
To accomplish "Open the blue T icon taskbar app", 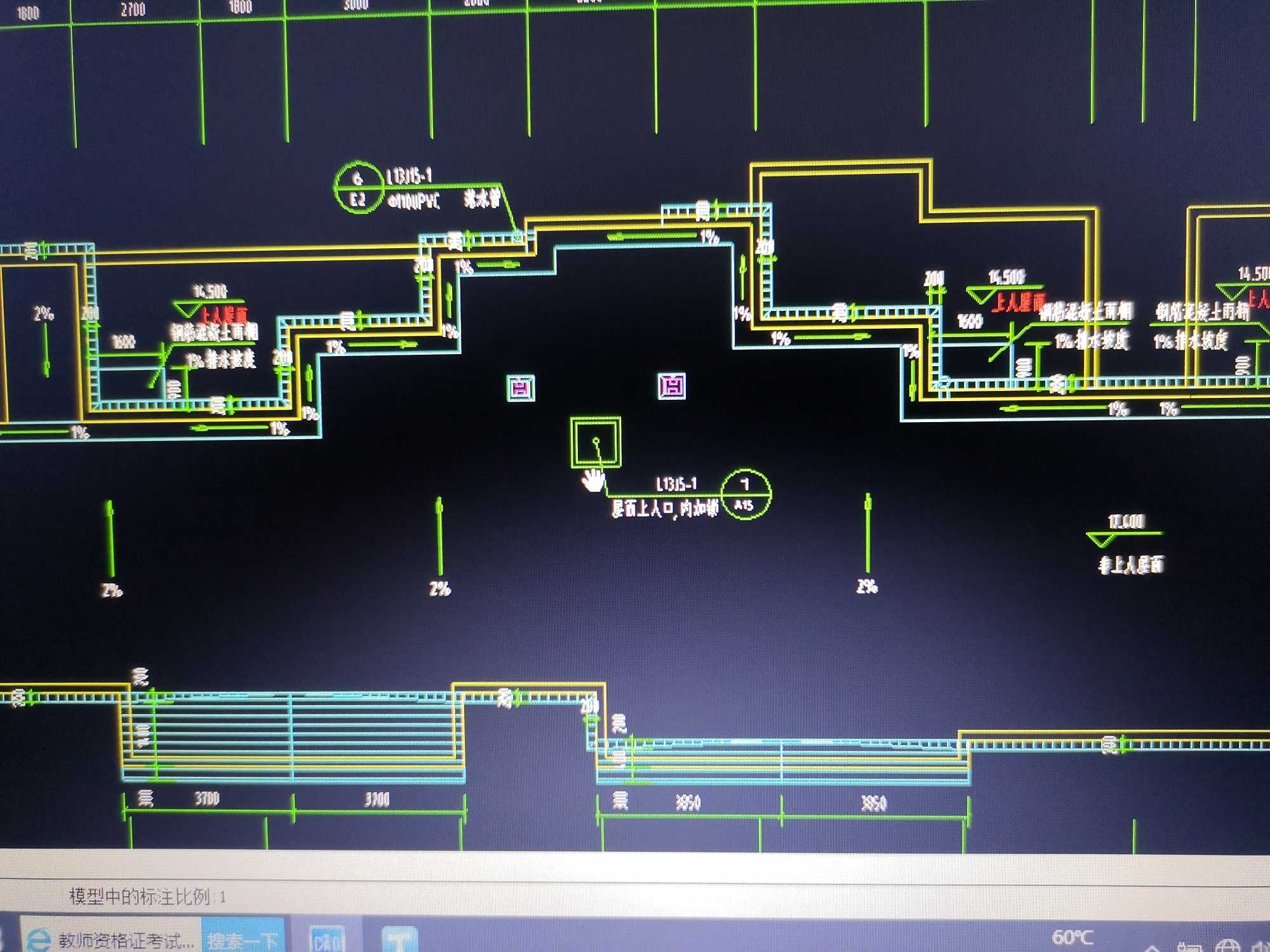I will pyautogui.click(x=399, y=941).
